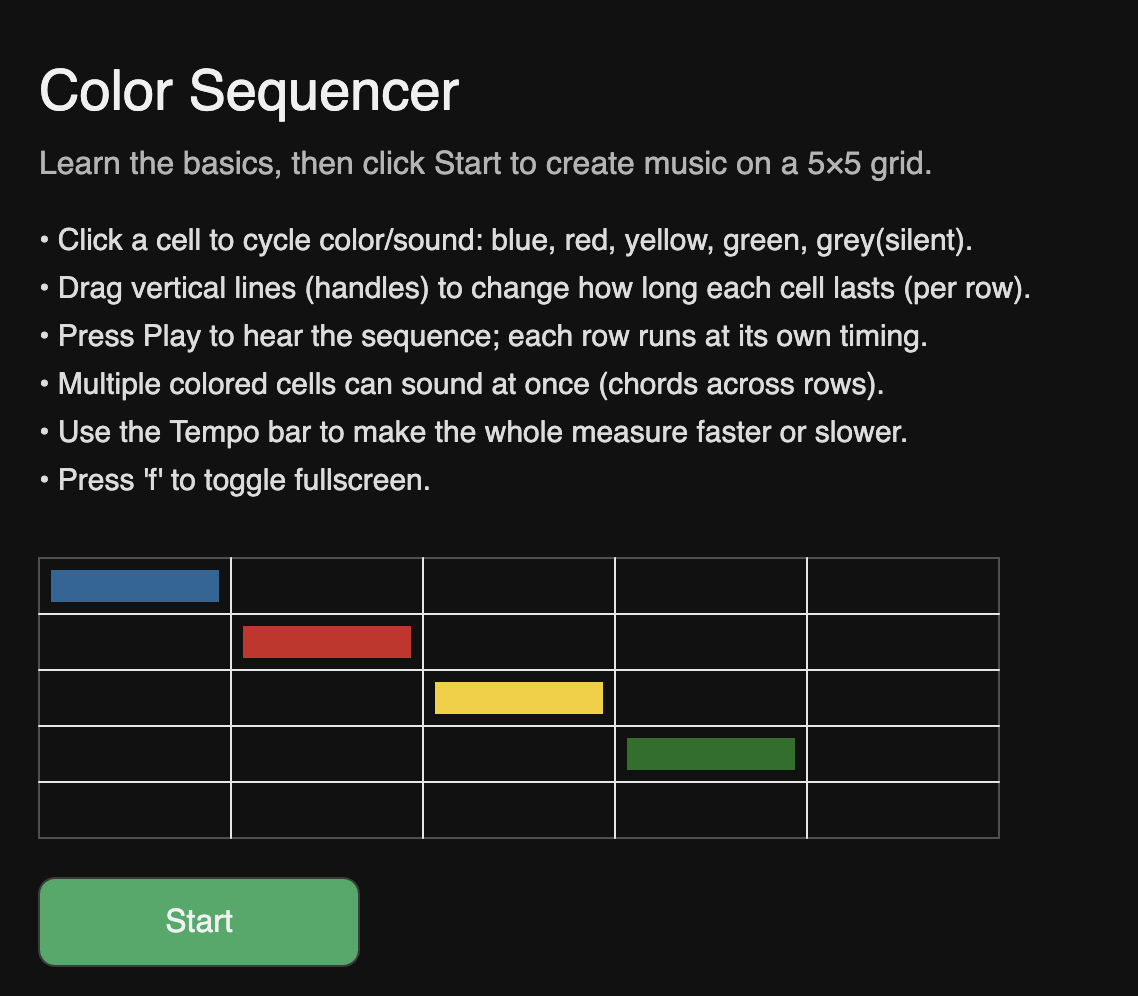
Task: Click the bottom row's middle empty cell
Action: click(x=519, y=810)
